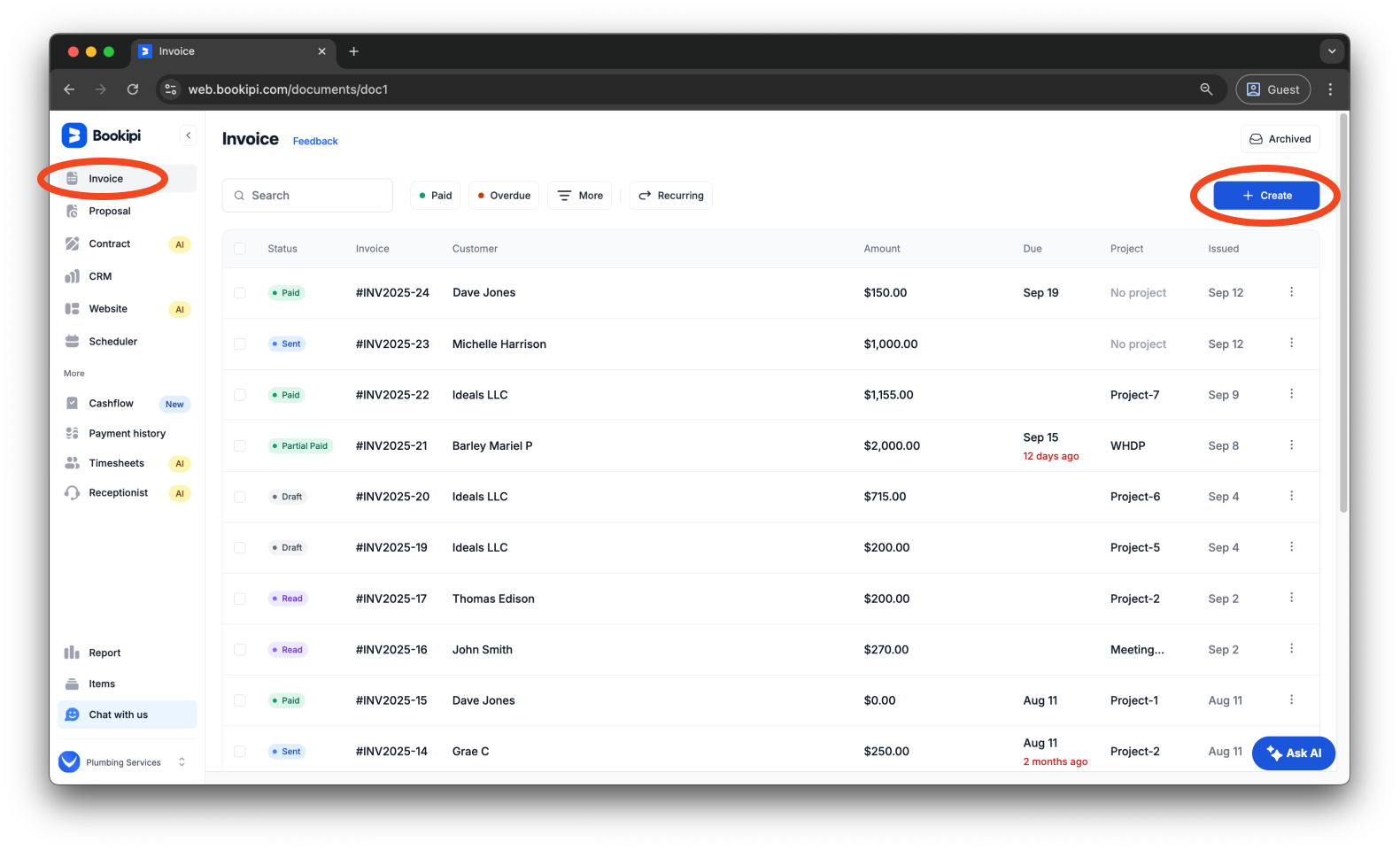Select checkbox for invoice #INV2025-24
This screenshot has height=850, width=1400.
click(x=240, y=293)
